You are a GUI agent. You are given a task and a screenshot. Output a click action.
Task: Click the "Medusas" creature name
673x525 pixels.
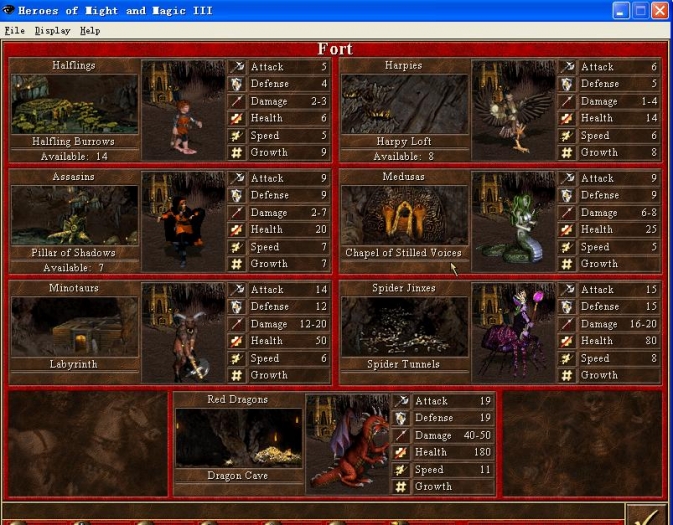(403, 177)
